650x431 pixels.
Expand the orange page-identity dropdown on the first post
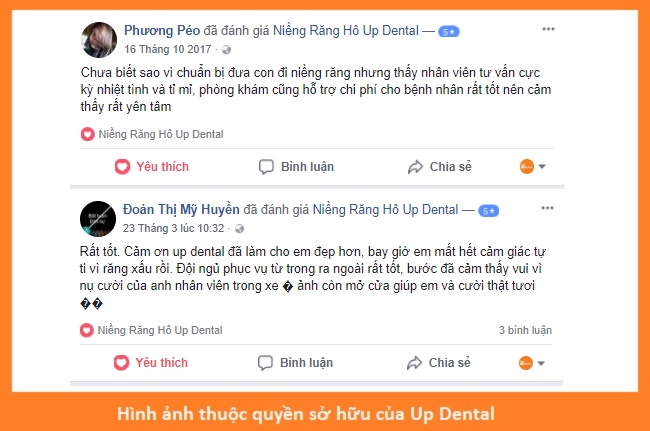coord(533,167)
